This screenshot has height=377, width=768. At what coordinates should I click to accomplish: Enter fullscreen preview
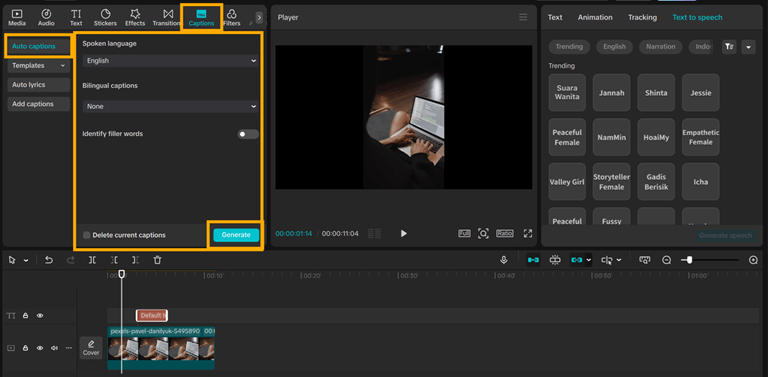pyautogui.click(x=528, y=234)
